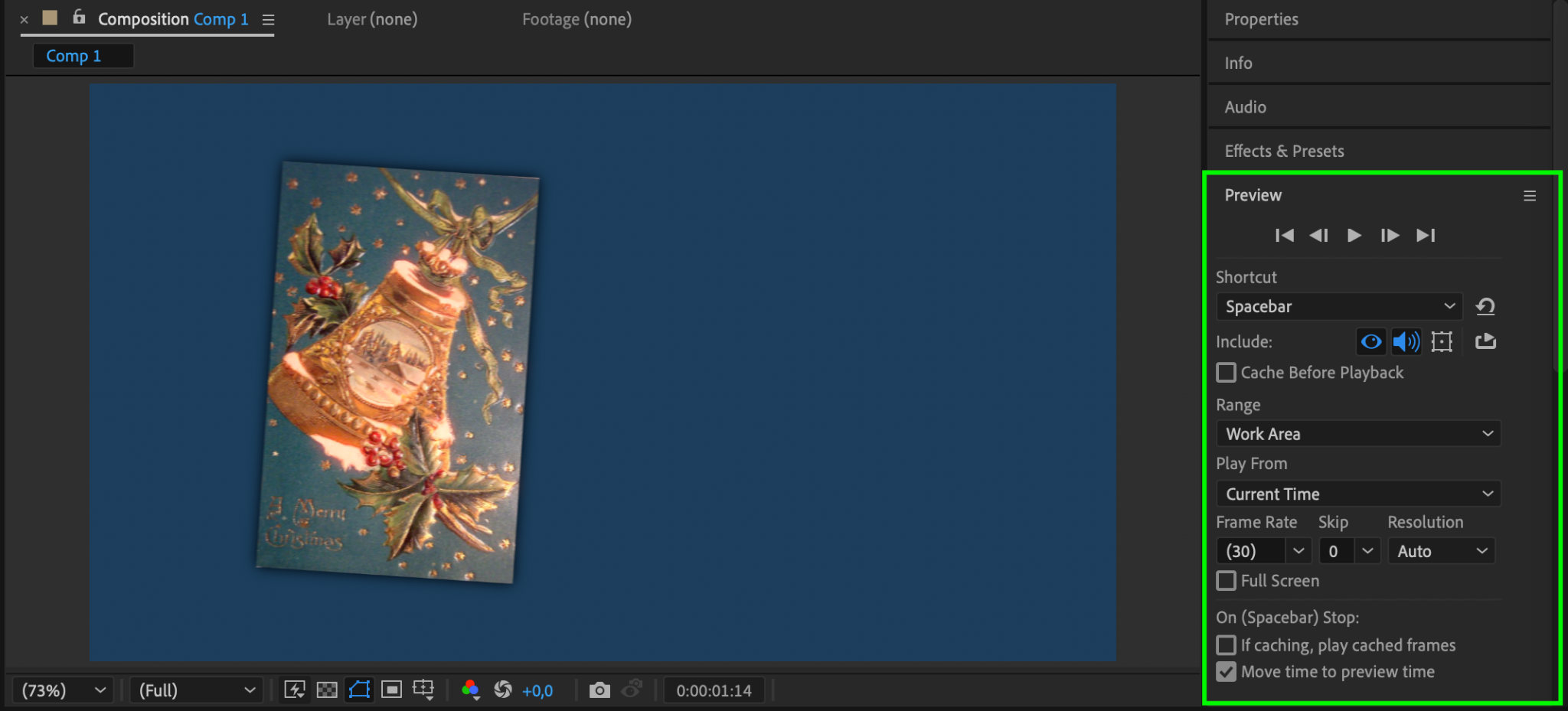Toggle including audio in preview

coord(1406,341)
